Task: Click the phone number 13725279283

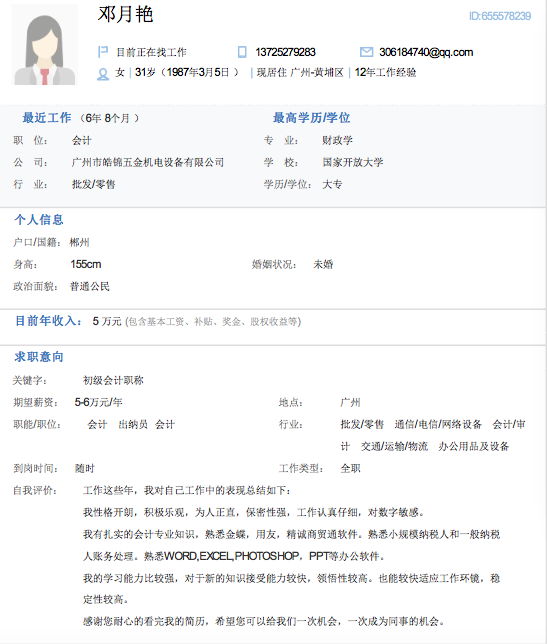Action: pyautogui.click(x=285, y=52)
